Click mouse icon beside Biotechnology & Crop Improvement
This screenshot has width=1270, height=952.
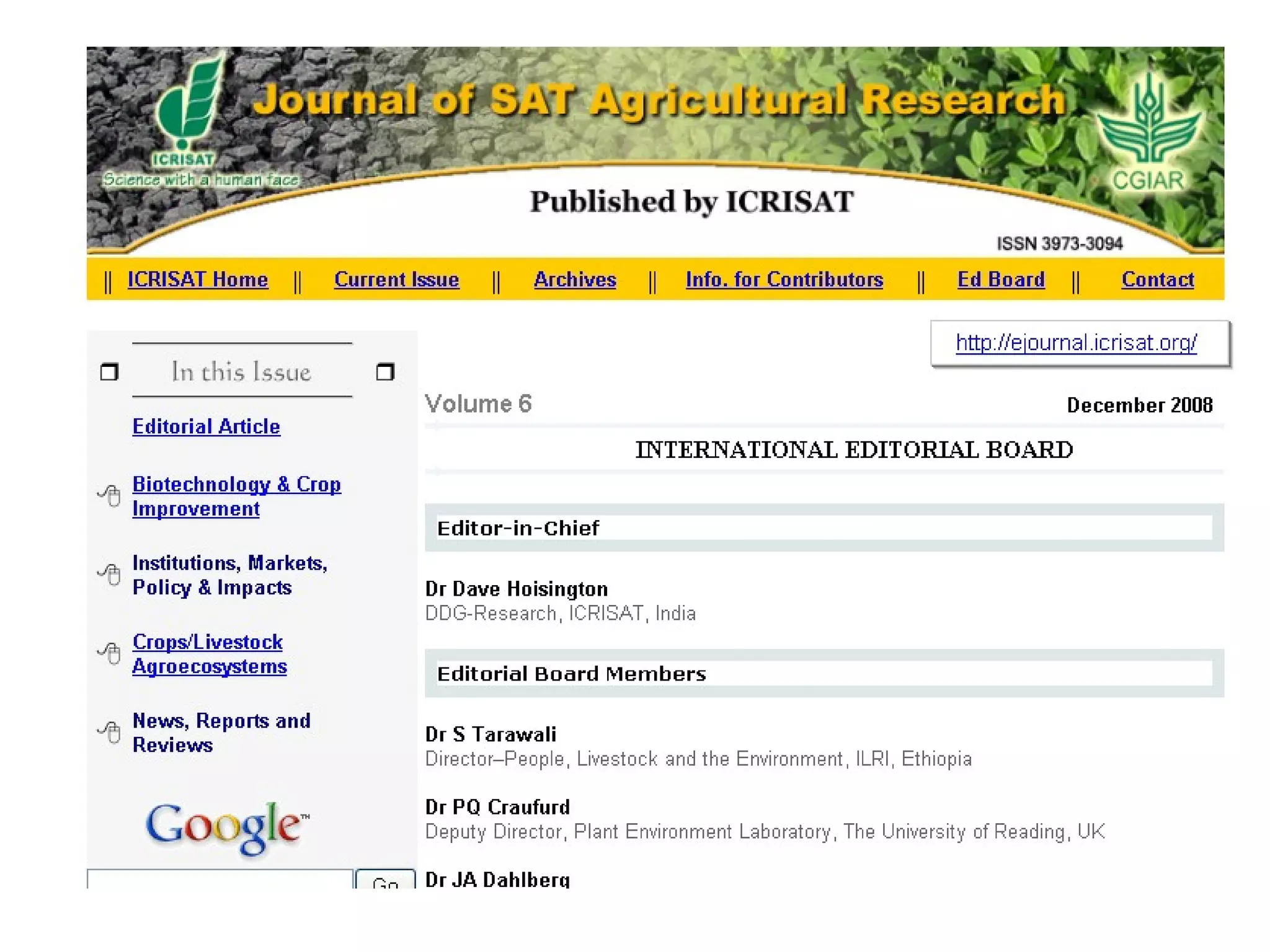[110, 495]
